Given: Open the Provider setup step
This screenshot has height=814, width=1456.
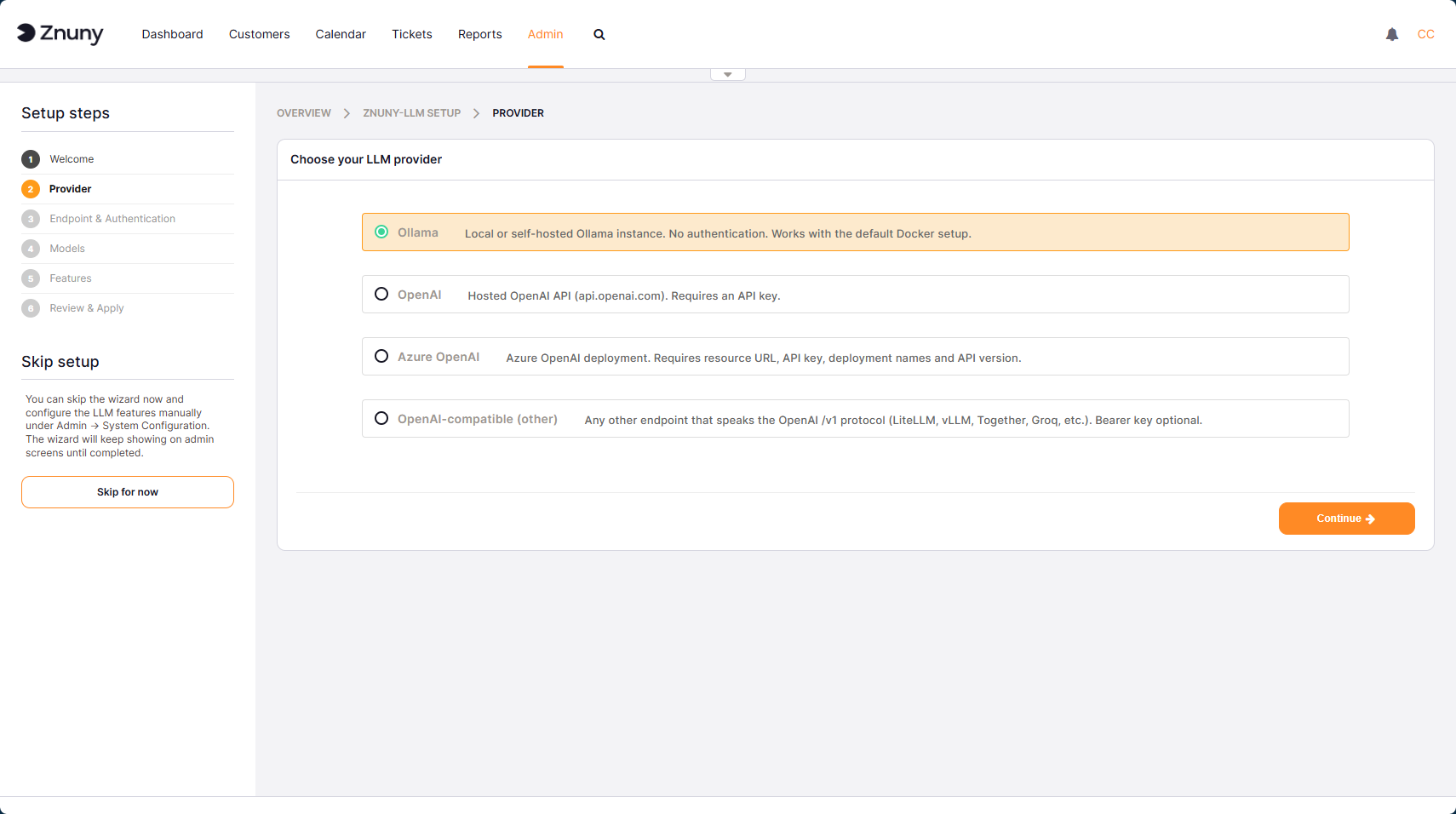Looking at the screenshot, I should 71,189.
